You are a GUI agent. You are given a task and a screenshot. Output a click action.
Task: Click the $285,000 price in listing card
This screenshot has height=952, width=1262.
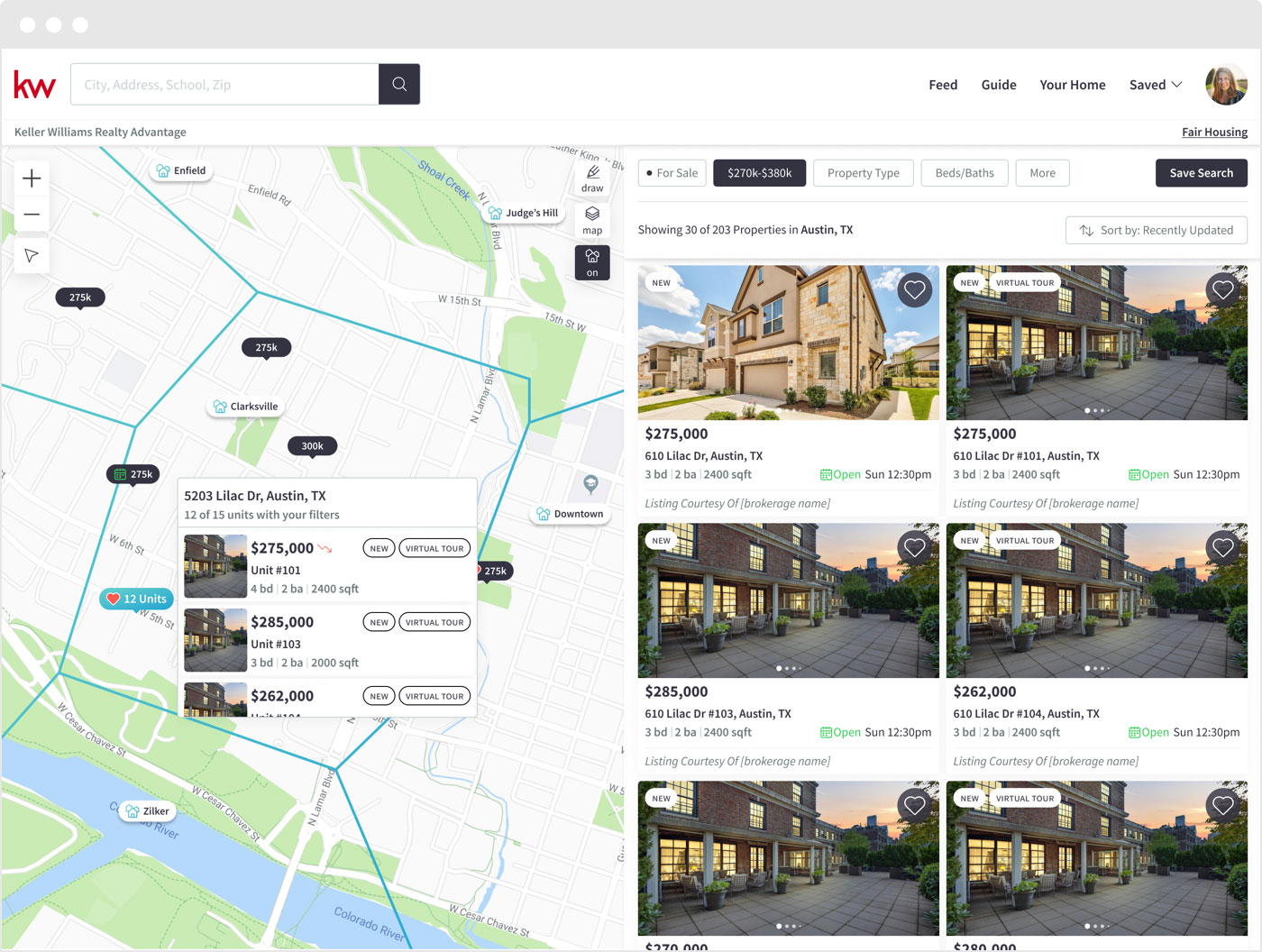(x=676, y=691)
